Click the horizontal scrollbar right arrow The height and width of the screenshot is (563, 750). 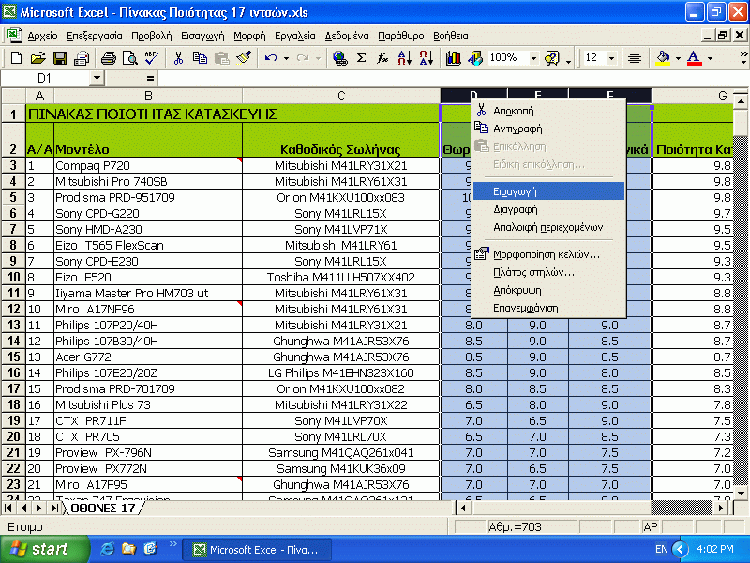(x=721, y=508)
